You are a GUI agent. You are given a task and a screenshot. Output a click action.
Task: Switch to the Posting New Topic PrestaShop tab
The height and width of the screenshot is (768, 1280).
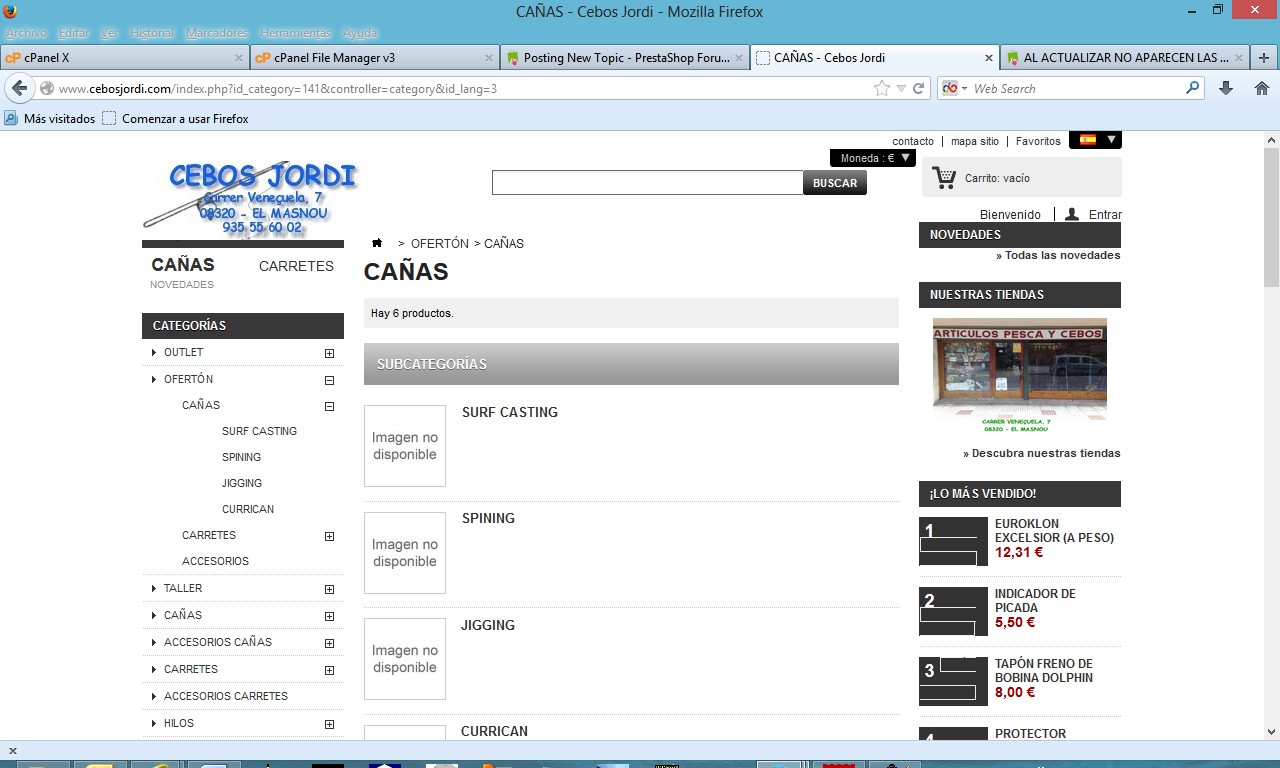tap(625, 58)
